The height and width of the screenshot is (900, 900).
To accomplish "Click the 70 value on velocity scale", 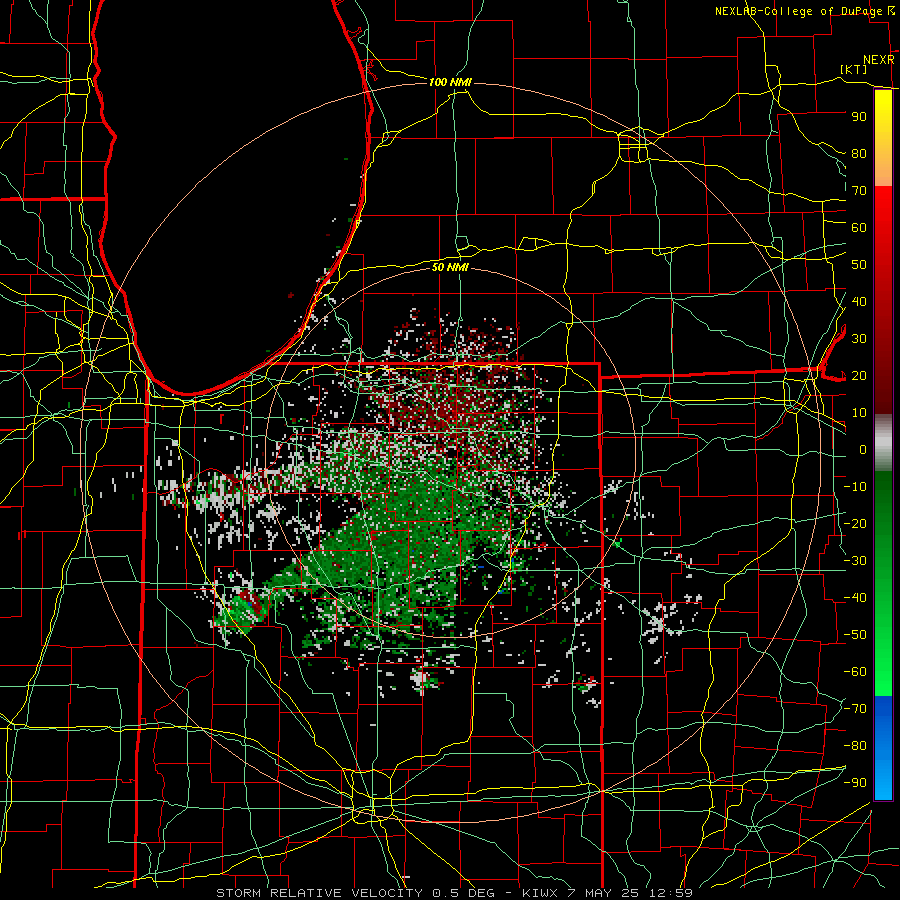I will pyautogui.click(x=859, y=191).
